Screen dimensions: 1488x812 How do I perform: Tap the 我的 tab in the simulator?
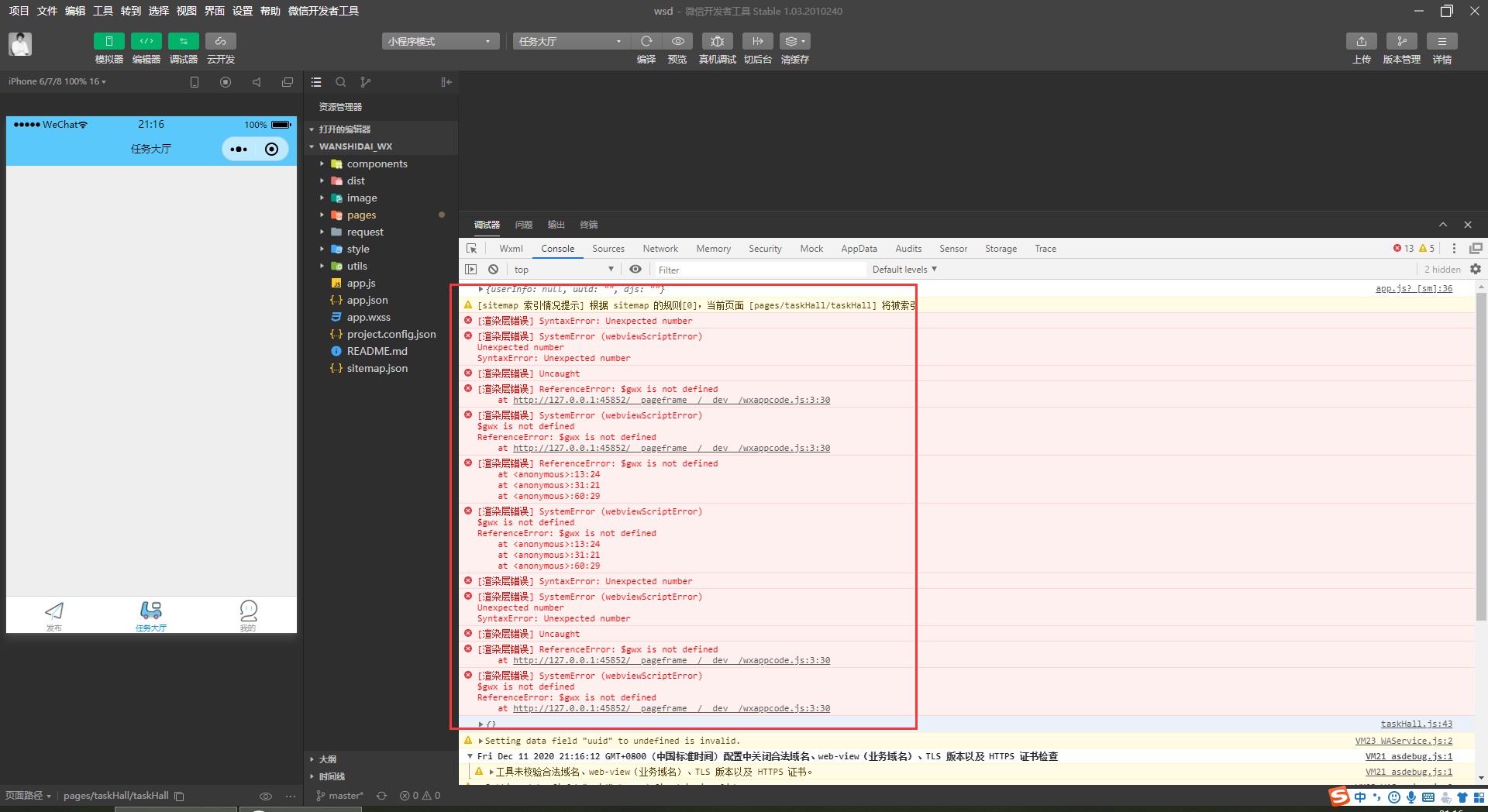point(248,616)
